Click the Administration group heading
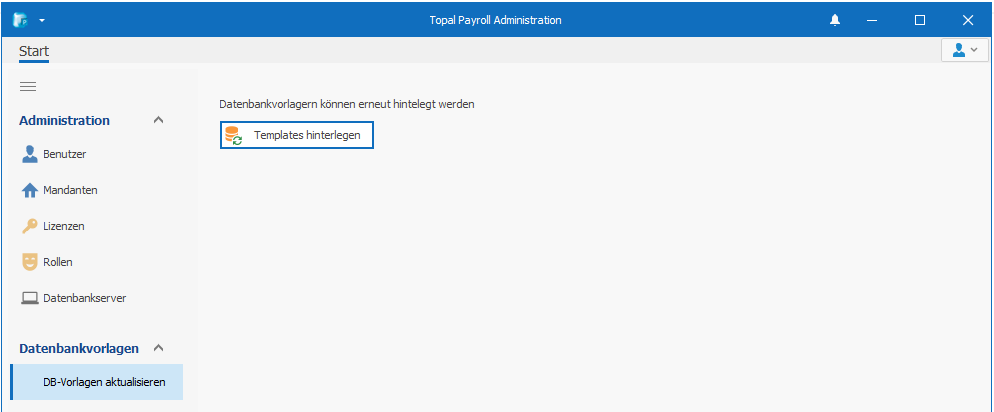 (x=64, y=120)
